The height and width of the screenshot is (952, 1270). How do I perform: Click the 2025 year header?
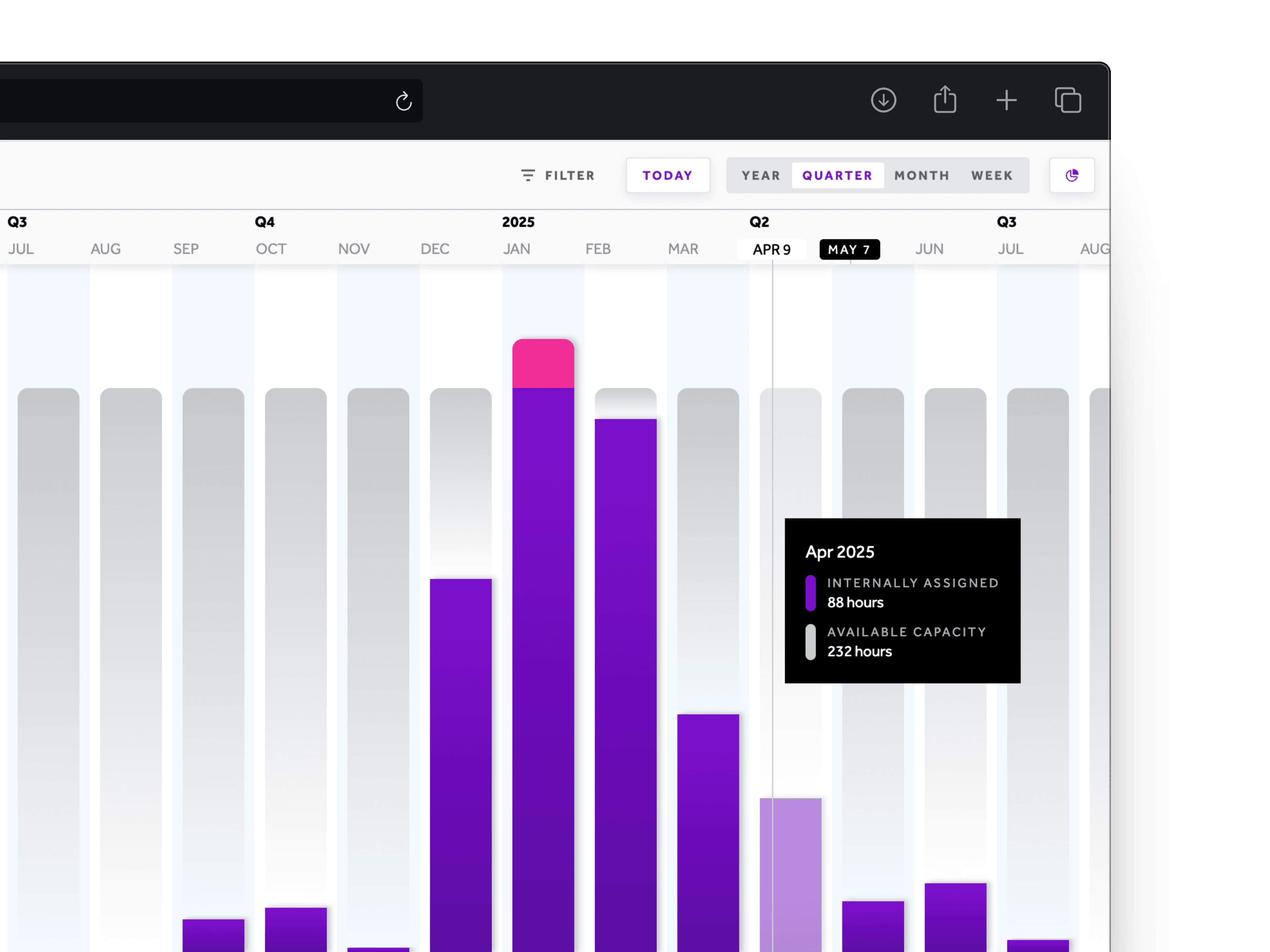click(518, 222)
